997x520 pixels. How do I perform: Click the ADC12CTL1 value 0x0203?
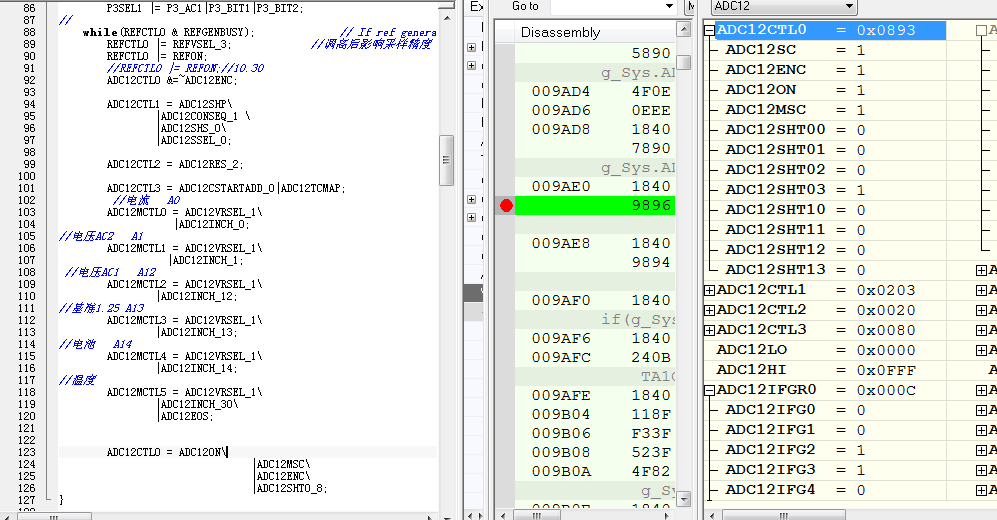click(886, 290)
